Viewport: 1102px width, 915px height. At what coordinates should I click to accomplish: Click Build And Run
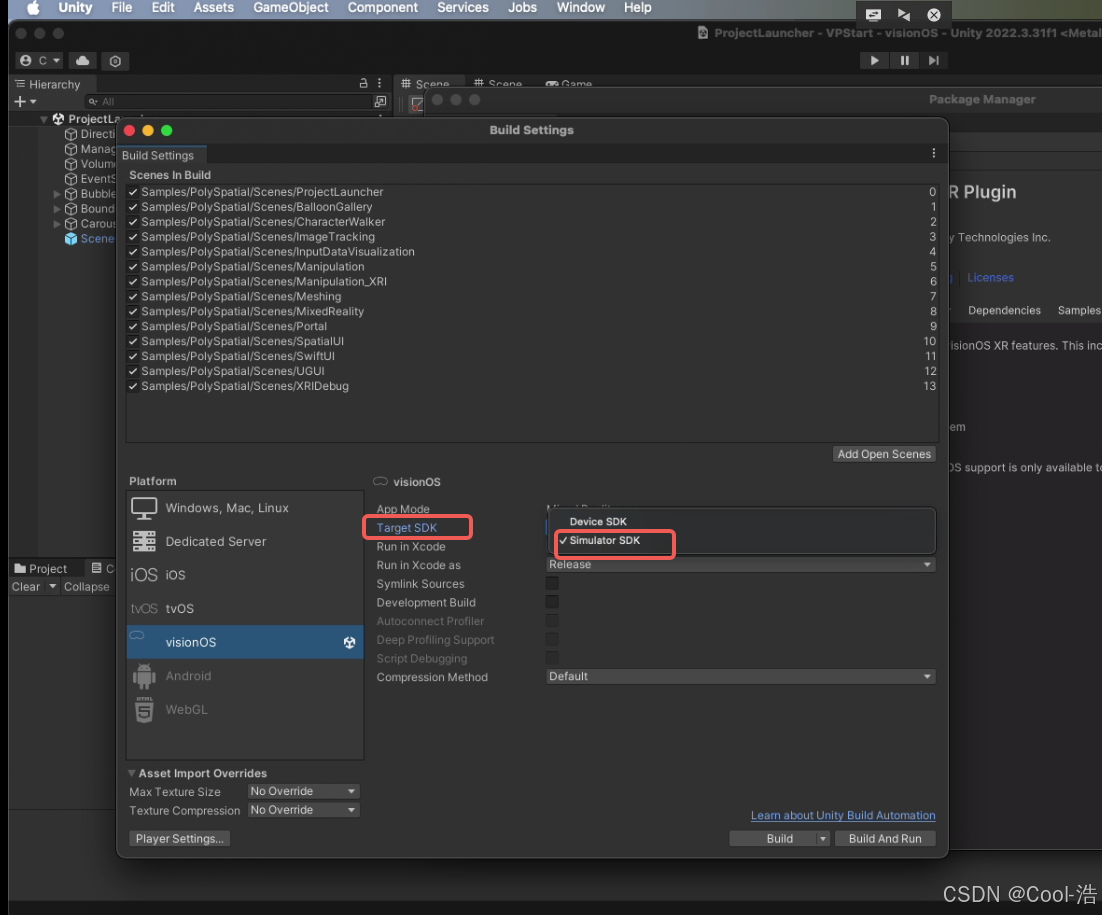pyautogui.click(x=885, y=838)
